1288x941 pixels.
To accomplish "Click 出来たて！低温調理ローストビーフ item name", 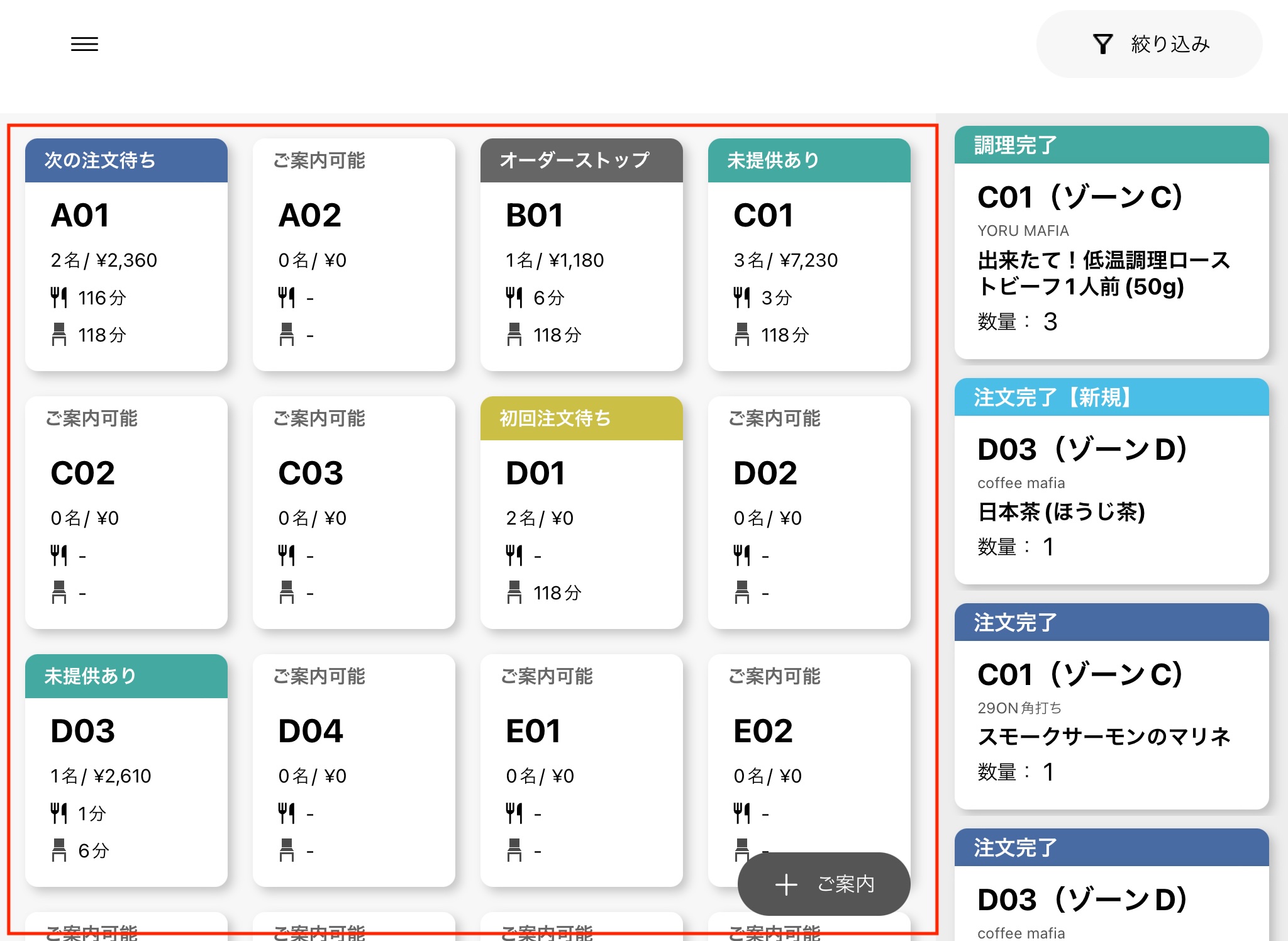I will (x=1104, y=273).
